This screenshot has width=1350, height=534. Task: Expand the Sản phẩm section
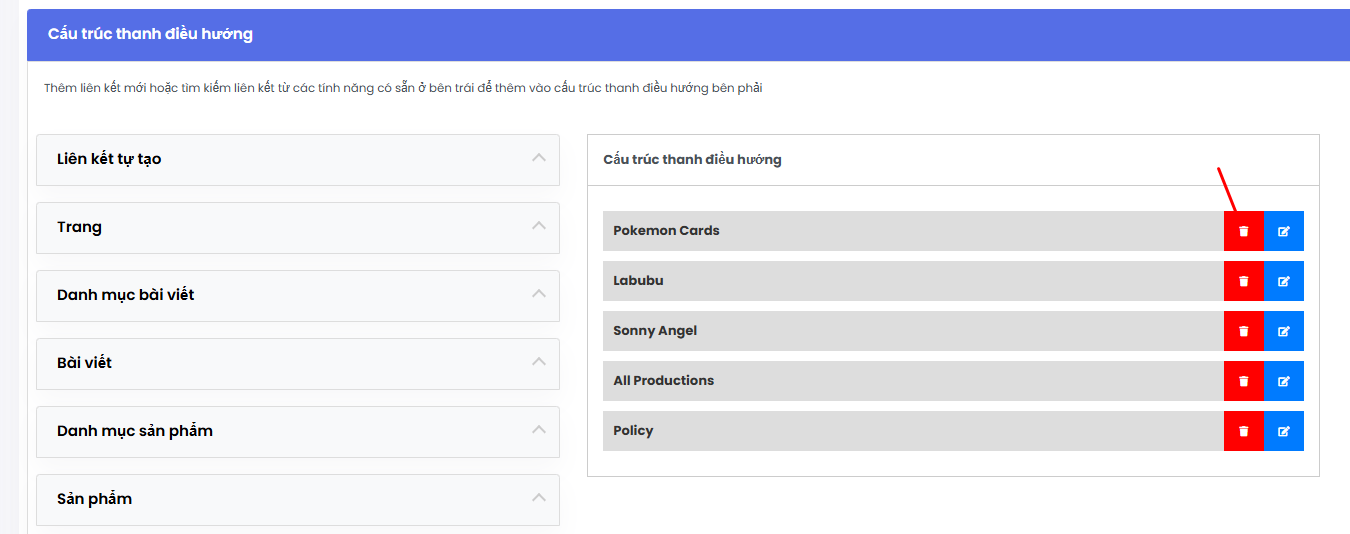tap(298, 500)
